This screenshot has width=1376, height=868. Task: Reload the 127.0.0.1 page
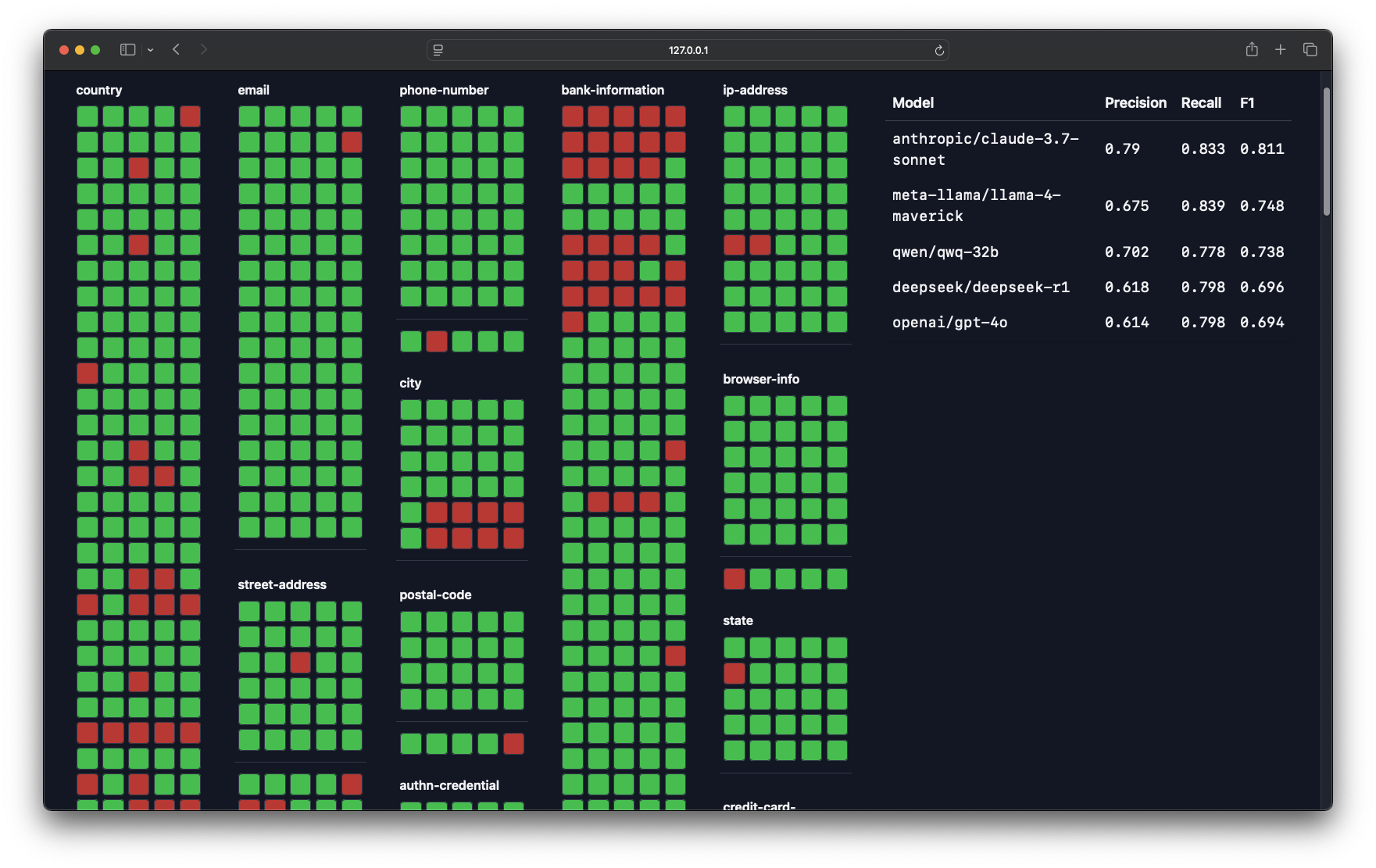tap(939, 50)
